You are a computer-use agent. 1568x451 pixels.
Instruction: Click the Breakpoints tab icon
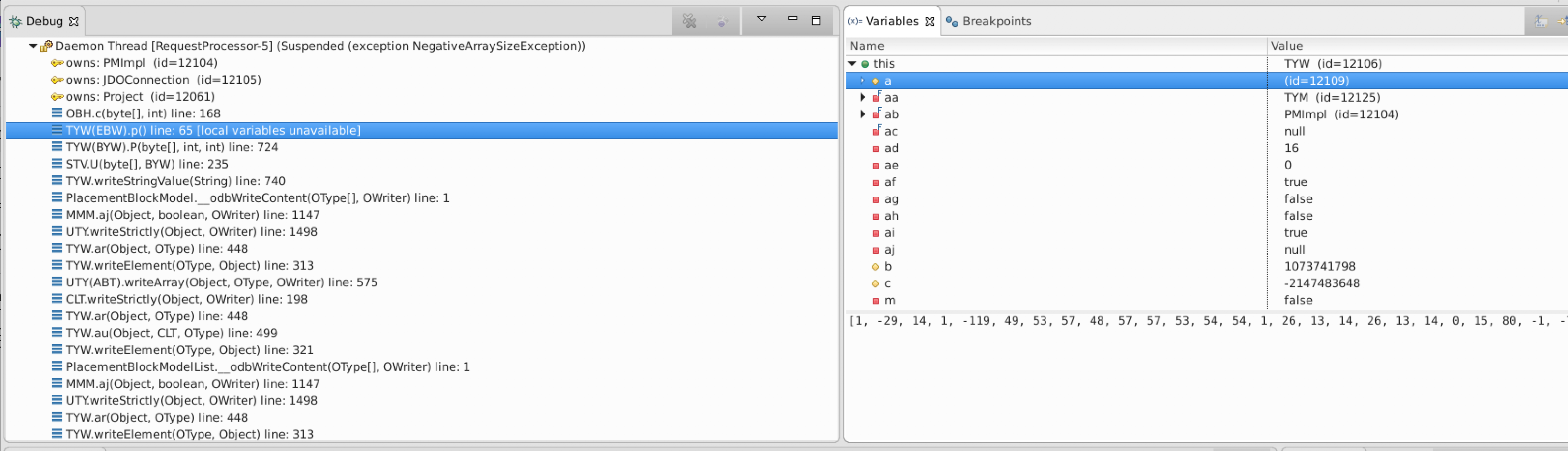pos(952,22)
